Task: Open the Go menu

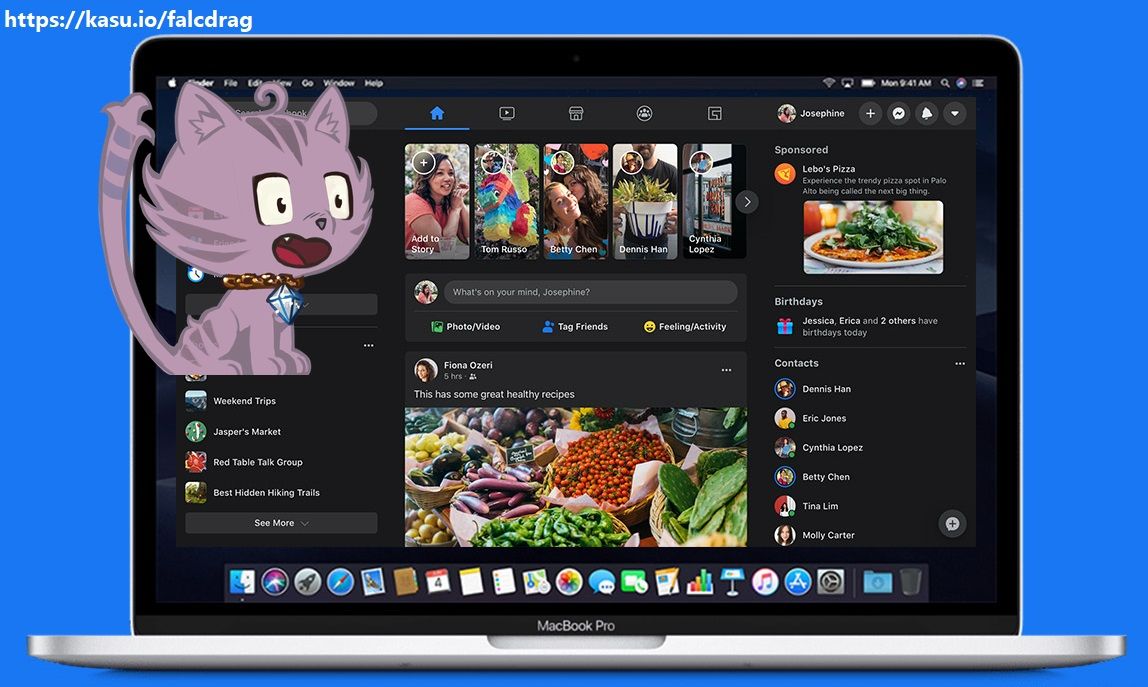Action: tap(308, 83)
